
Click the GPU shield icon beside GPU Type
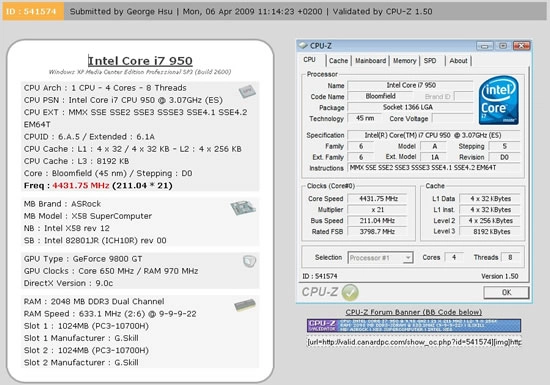pos(249,261)
